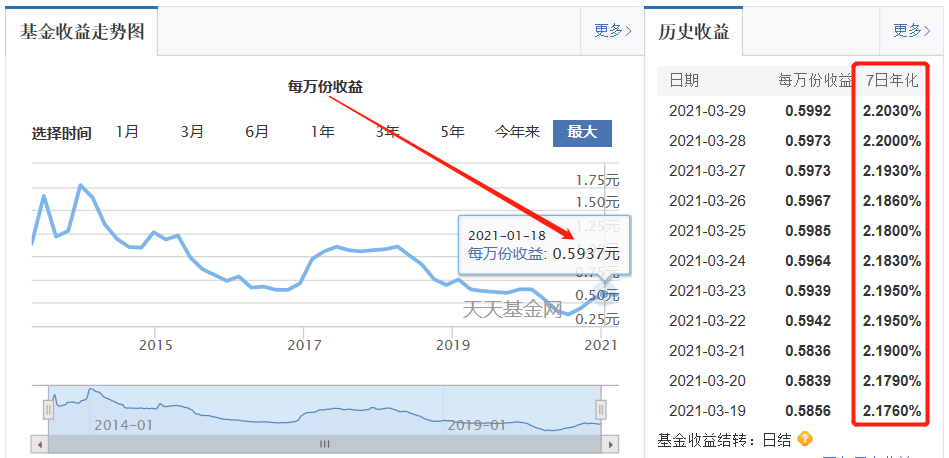
Task: Select the 1月 time range
Action: 127,132
